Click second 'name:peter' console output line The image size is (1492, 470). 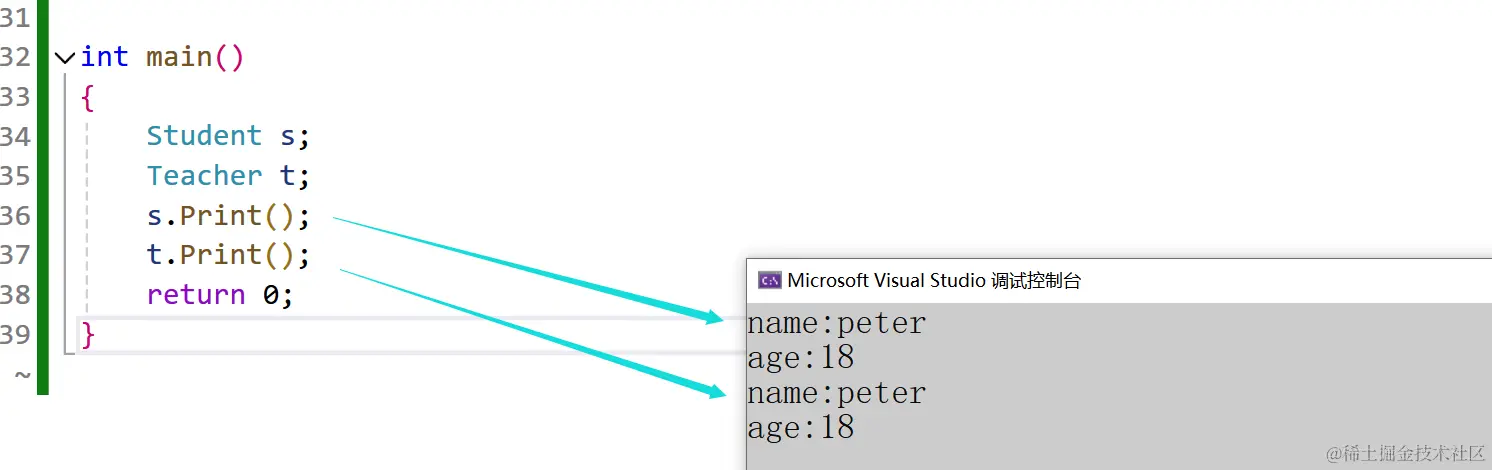point(837,393)
